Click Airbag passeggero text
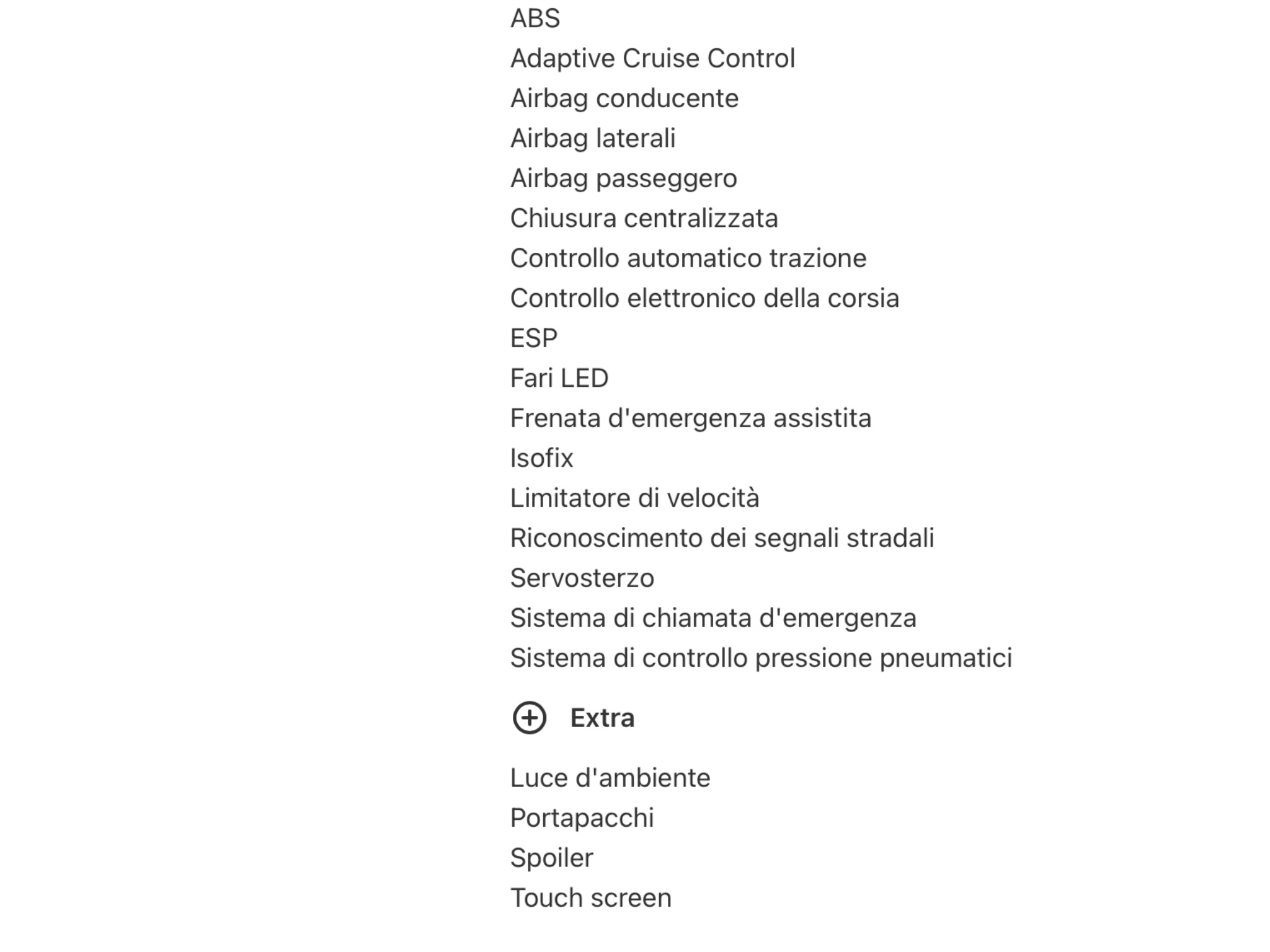Screen dimensions: 1270x952 624,178
